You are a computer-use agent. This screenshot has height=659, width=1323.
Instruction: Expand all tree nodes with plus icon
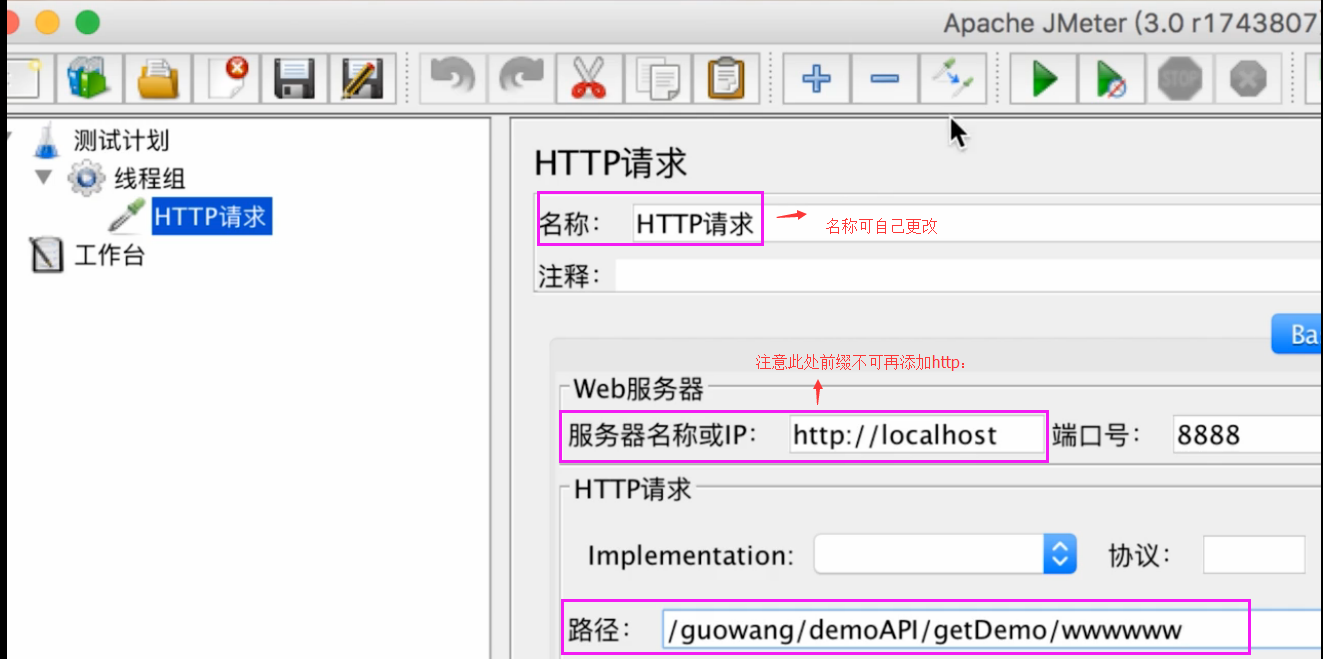[817, 77]
